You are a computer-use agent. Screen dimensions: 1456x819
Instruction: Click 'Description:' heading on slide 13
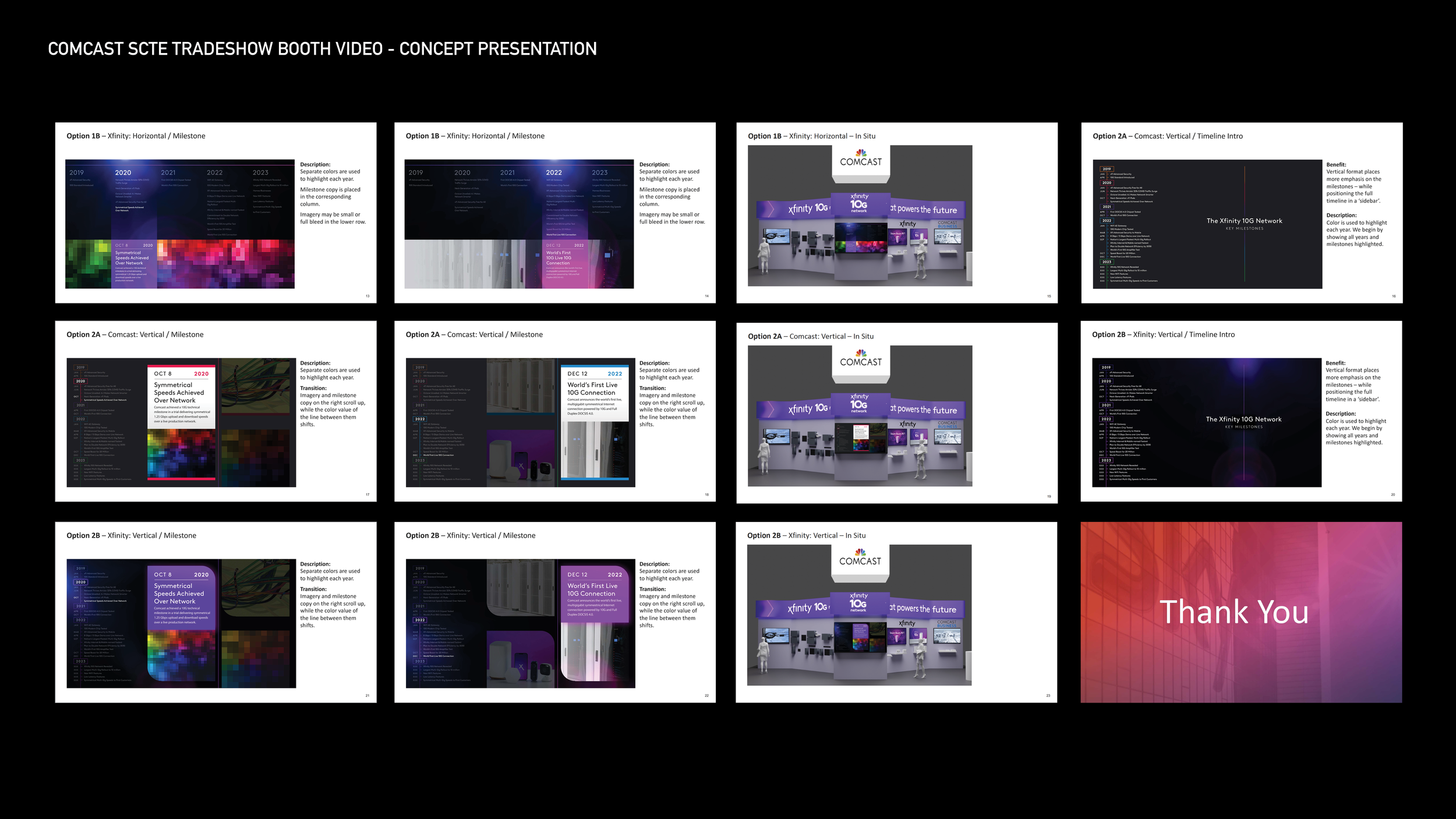click(x=315, y=165)
